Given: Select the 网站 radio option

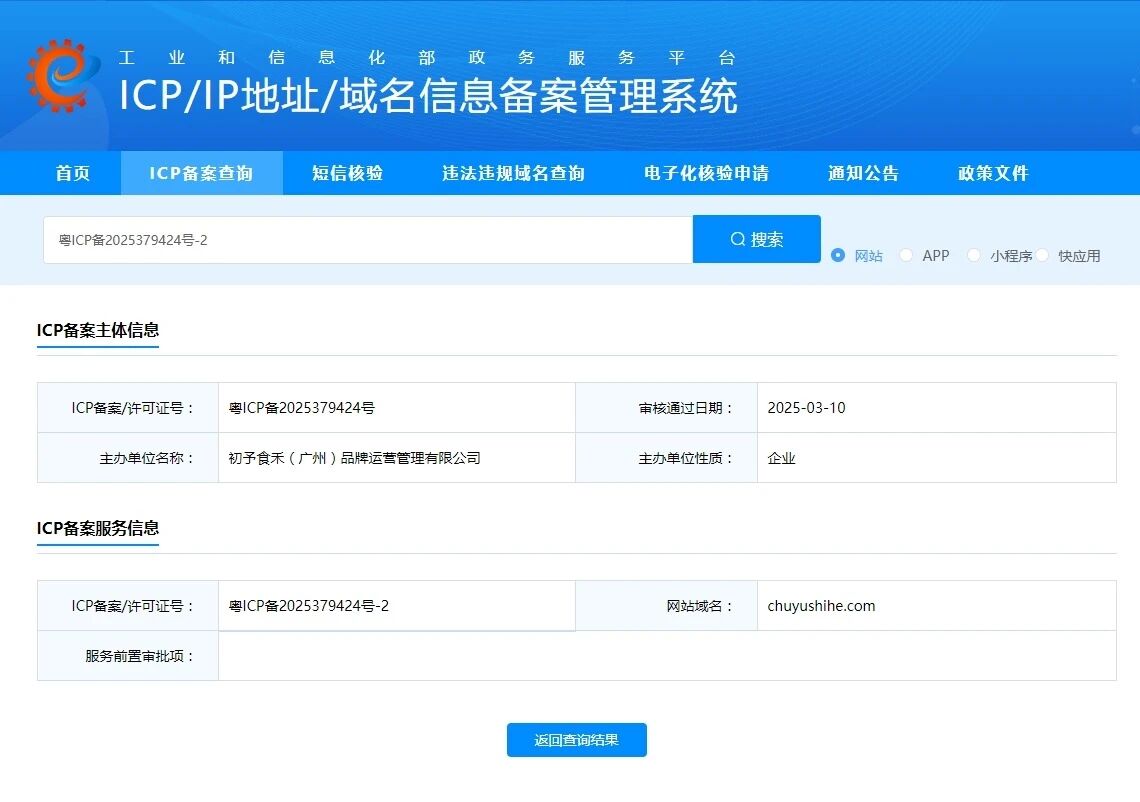Looking at the screenshot, I should [x=838, y=255].
